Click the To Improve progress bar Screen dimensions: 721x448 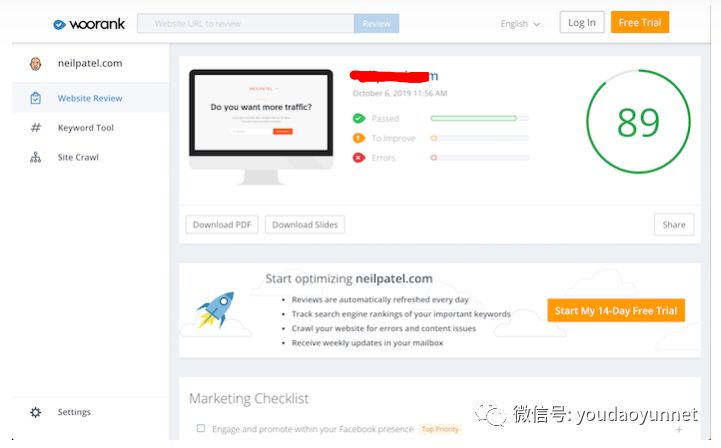click(480, 138)
